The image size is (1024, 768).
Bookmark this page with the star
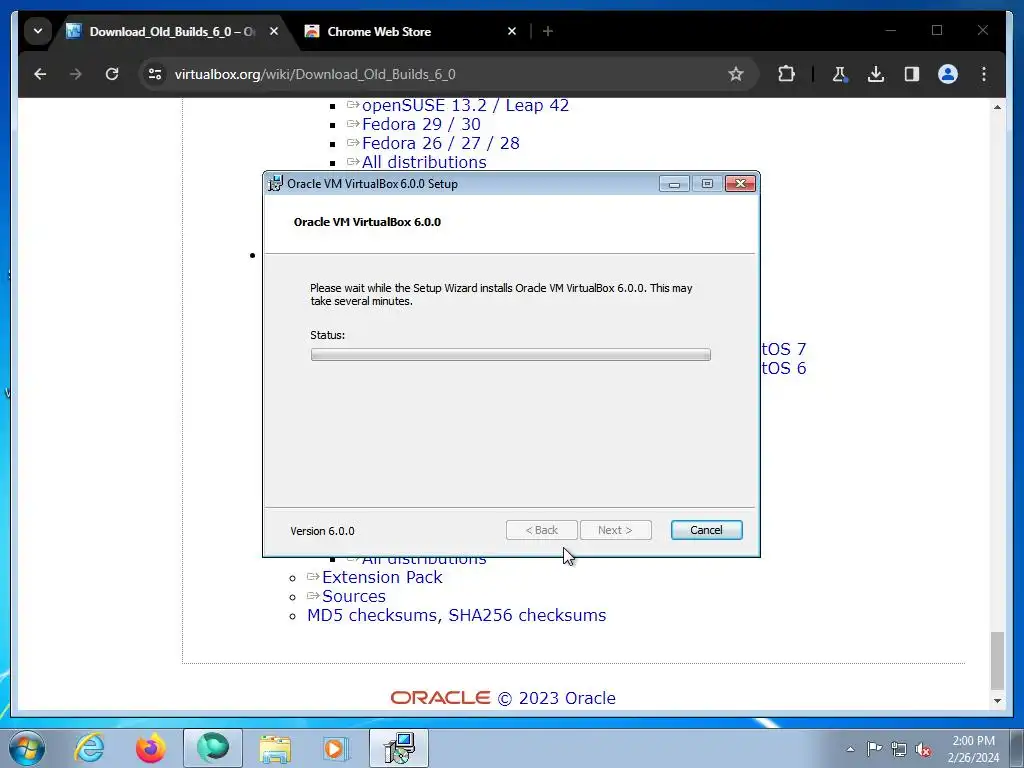[736, 74]
